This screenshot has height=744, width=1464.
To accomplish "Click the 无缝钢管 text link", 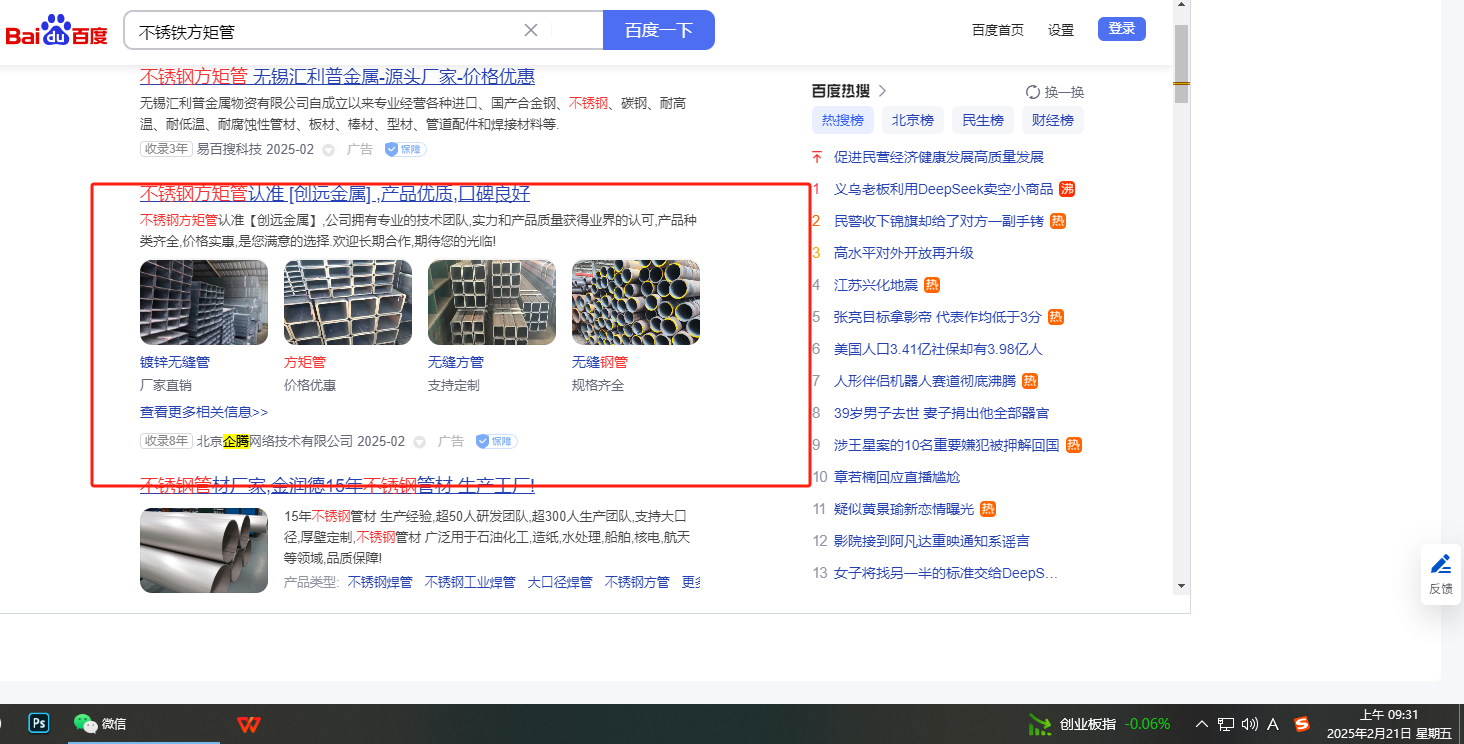I will (600, 362).
